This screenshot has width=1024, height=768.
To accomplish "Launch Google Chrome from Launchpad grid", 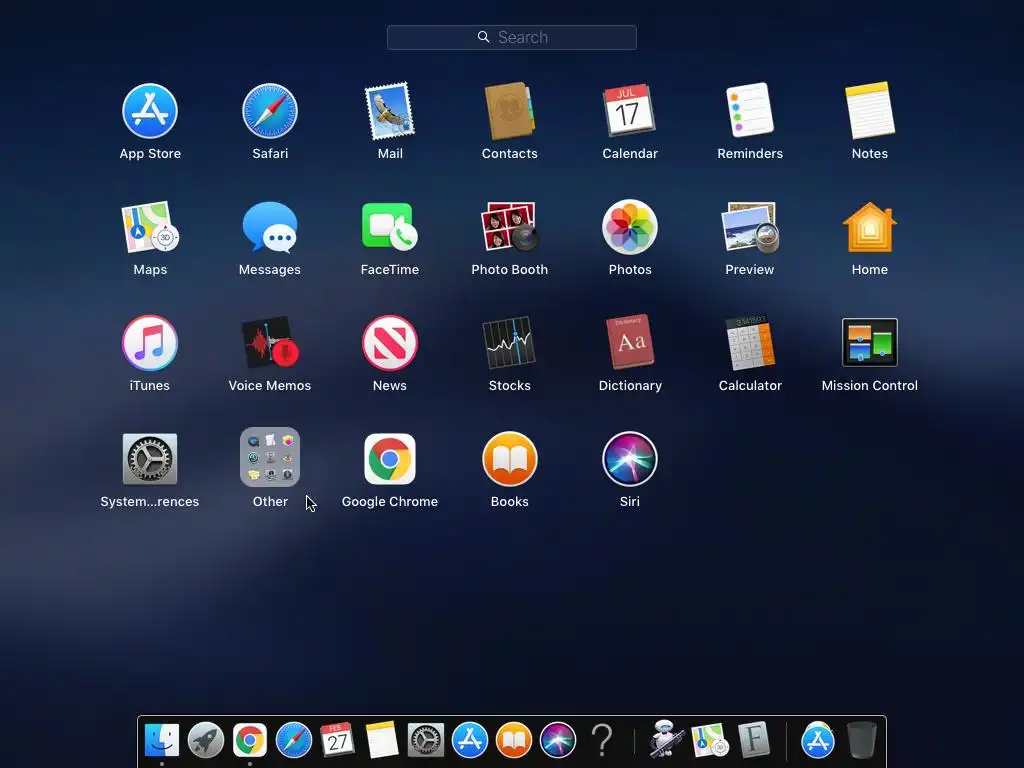I will click(x=390, y=459).
